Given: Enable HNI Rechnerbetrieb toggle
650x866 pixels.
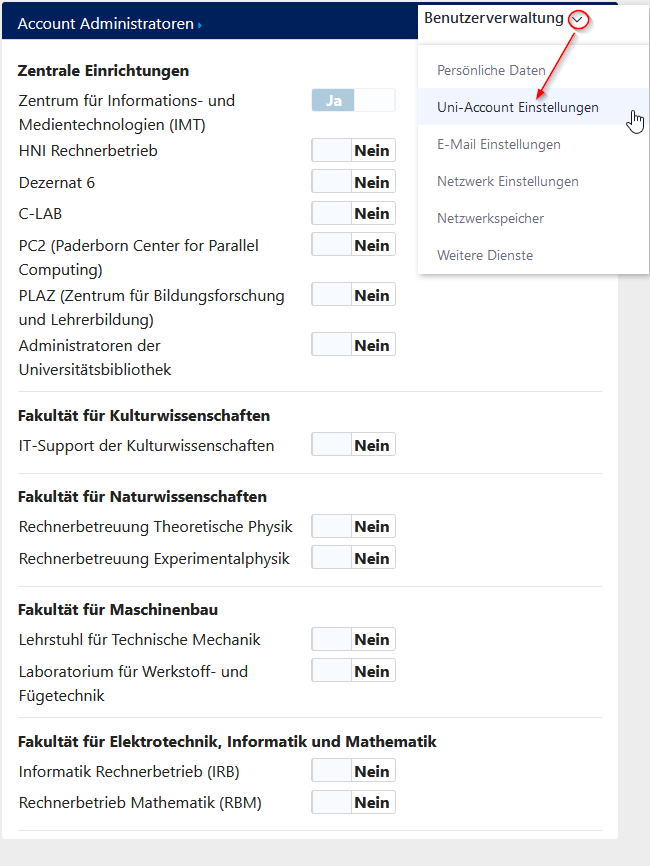Looking at the screenshot, I should (x=353, y=151).
